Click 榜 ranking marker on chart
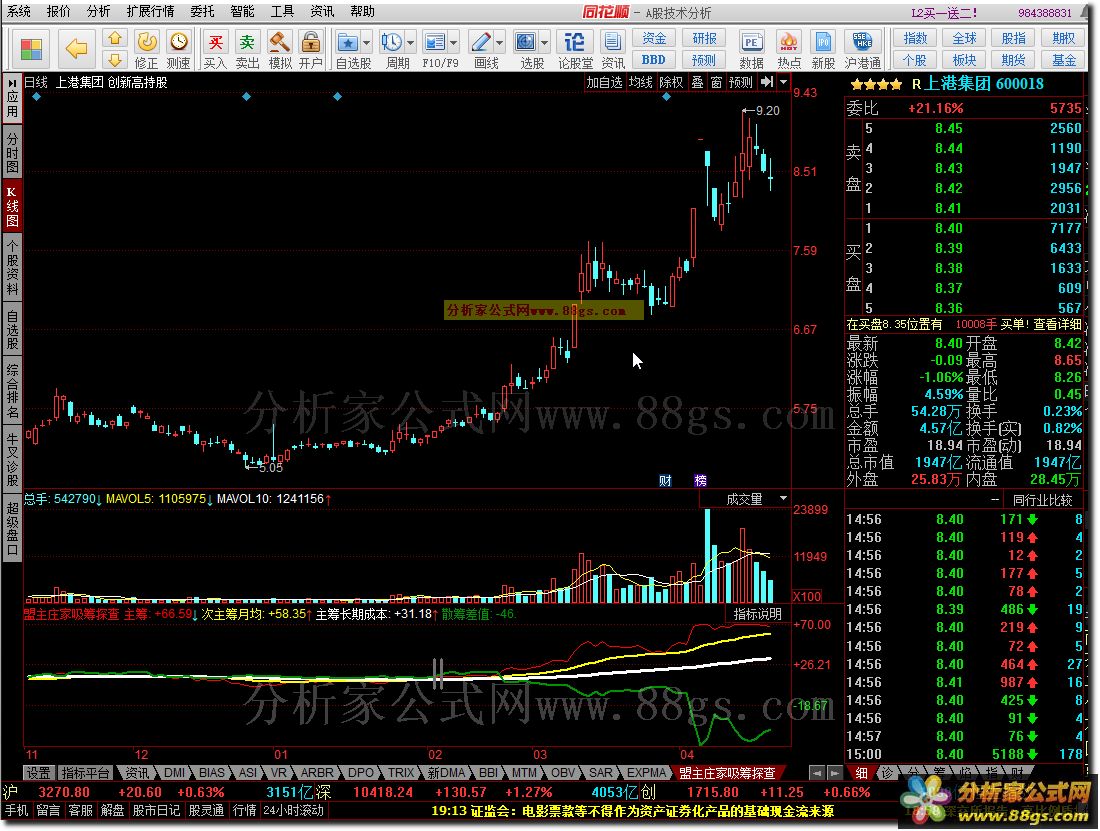This screenshot has width=1100, height=831. tap(700, 480)
